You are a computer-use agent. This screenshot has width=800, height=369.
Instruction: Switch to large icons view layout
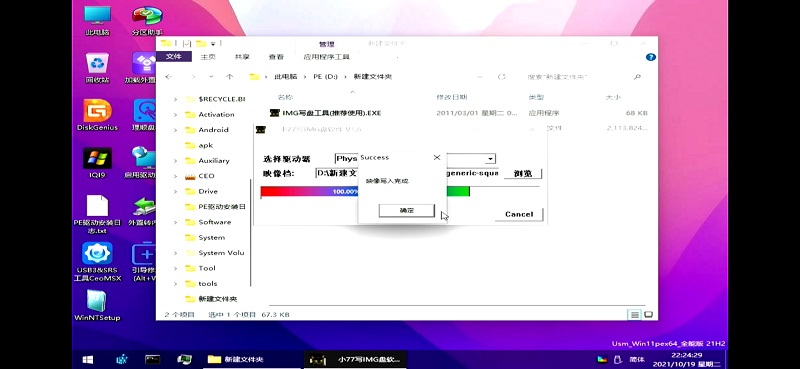coord(649,315)
